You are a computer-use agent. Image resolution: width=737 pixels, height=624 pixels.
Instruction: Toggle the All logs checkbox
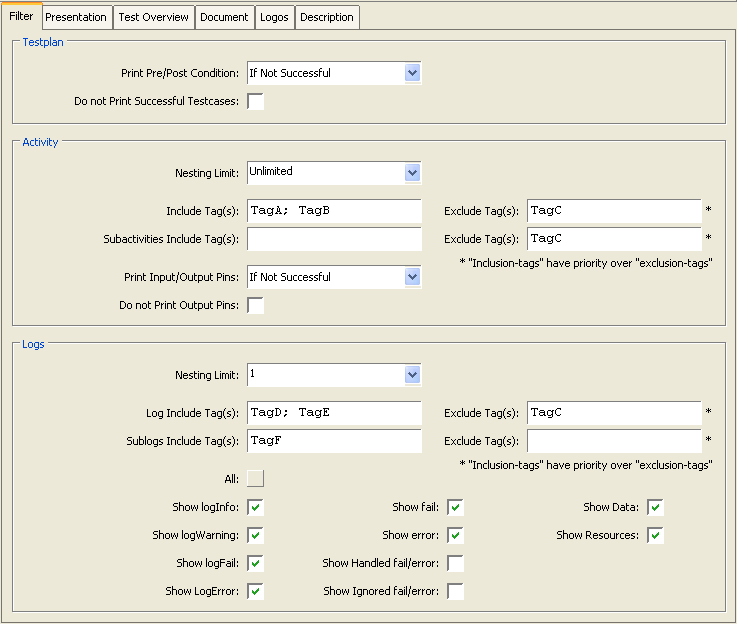pos(256,479)
